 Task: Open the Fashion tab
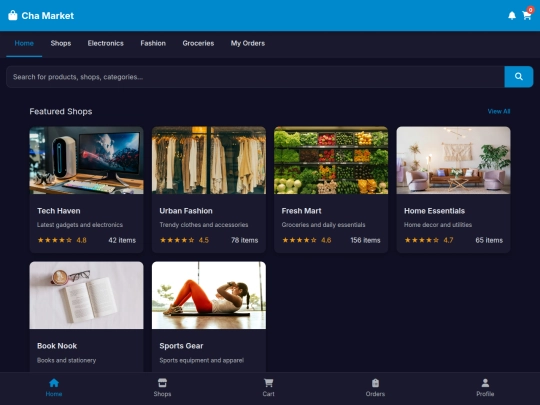coord(153,43)
